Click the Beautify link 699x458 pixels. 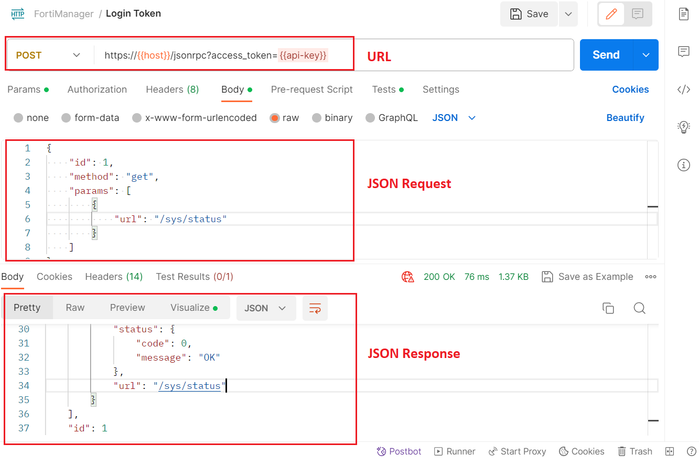[625, 118]
